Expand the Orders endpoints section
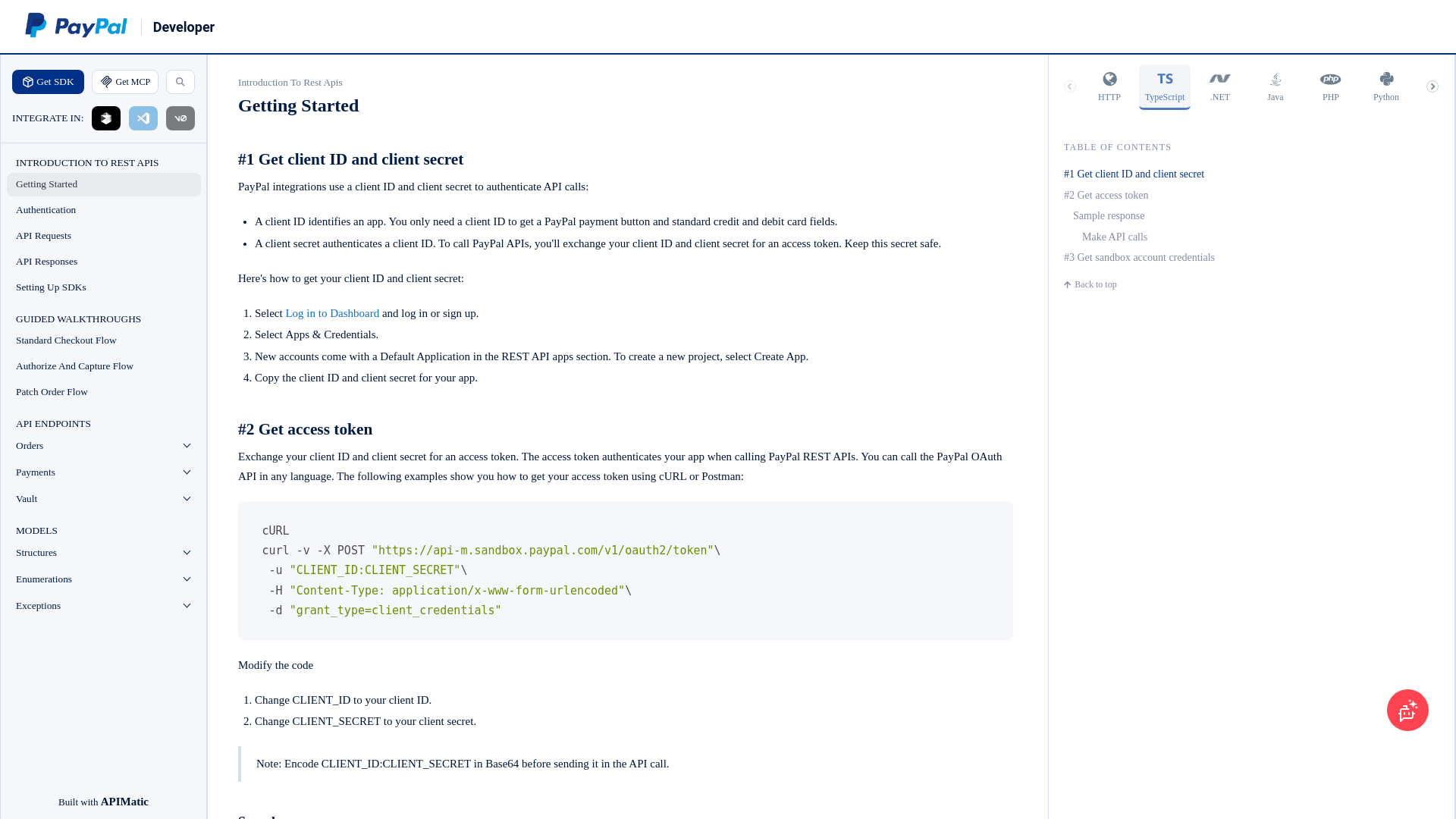 104,446
